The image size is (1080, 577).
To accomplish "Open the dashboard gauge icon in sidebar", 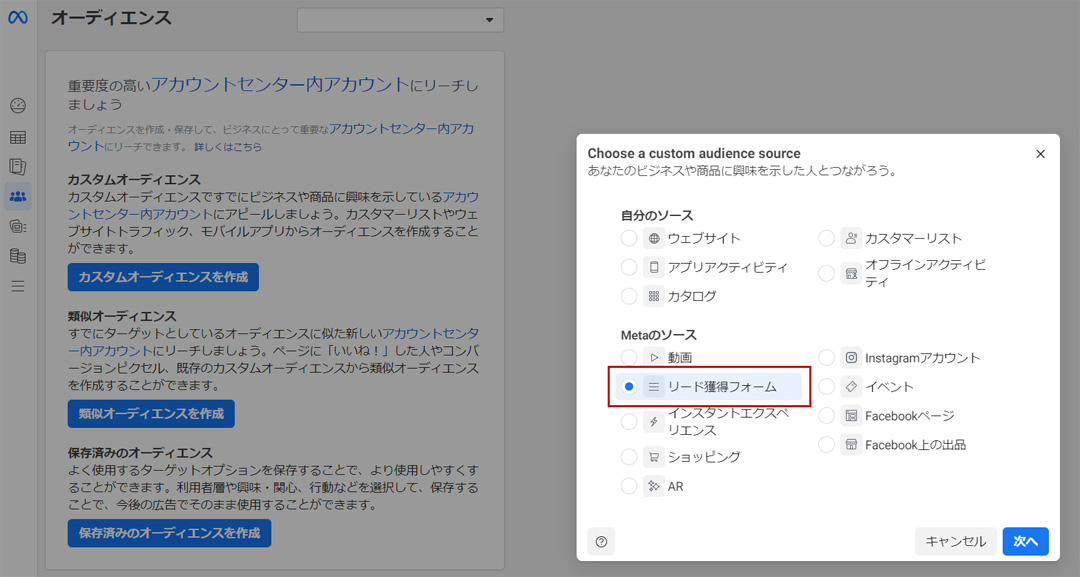I will coord(18,106).
